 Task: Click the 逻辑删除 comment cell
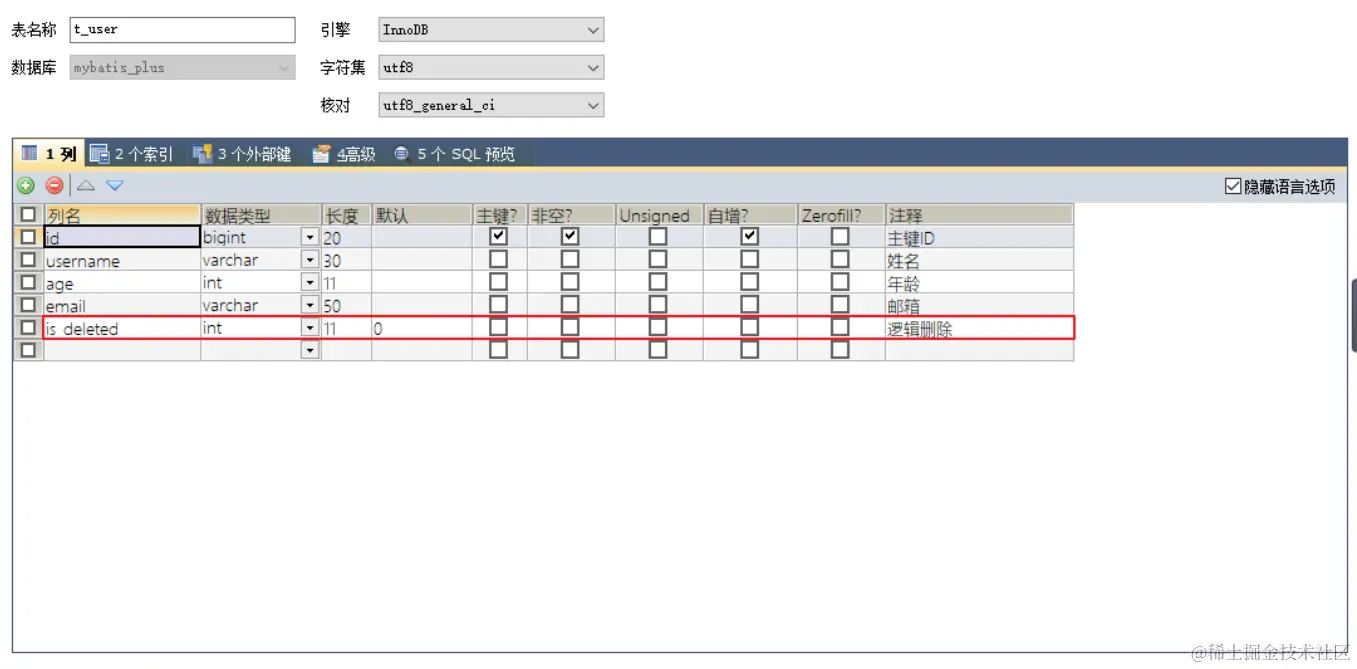[979, 328]
